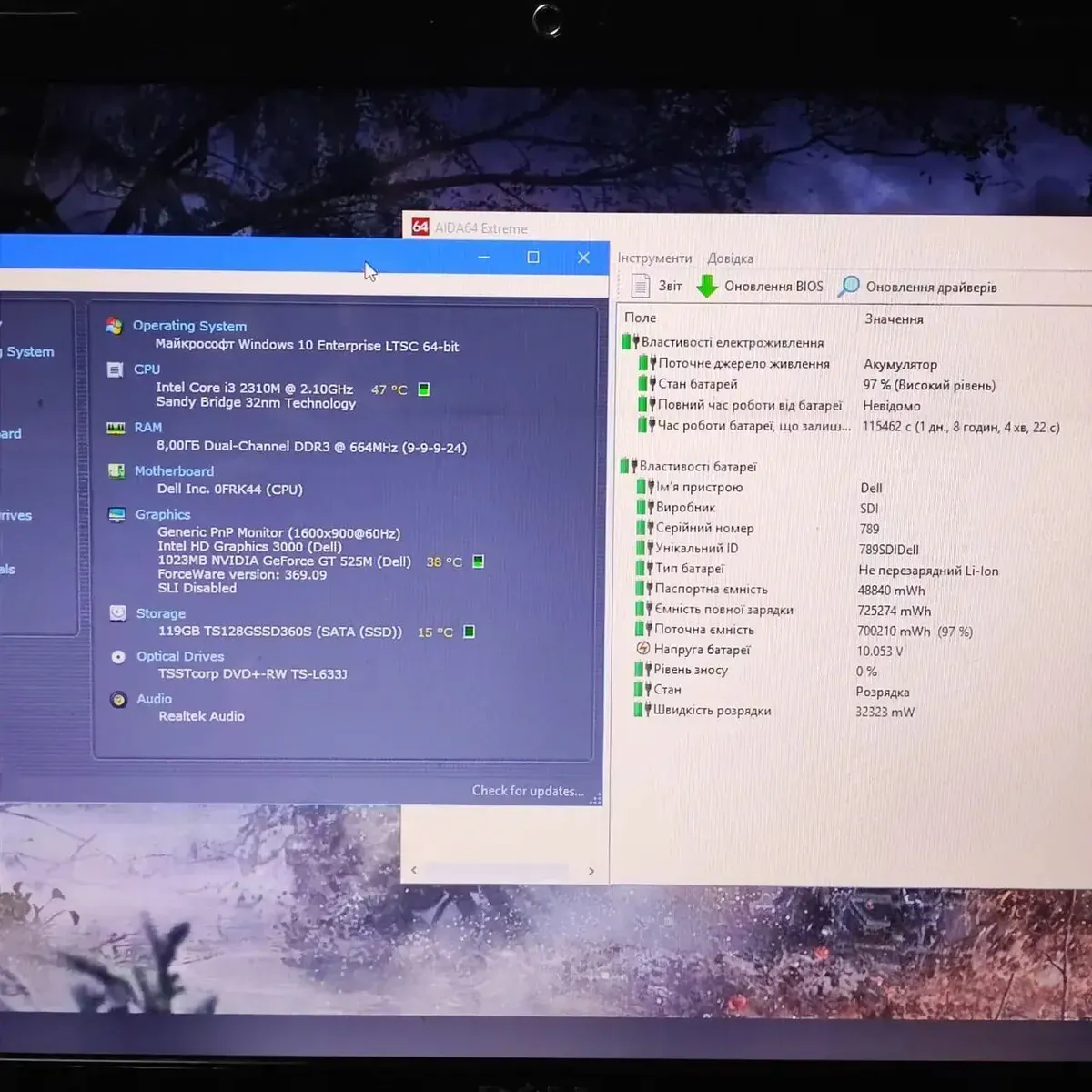Select the Напруга батареї row
1092x1092 pixels.
tap(702, 650)
